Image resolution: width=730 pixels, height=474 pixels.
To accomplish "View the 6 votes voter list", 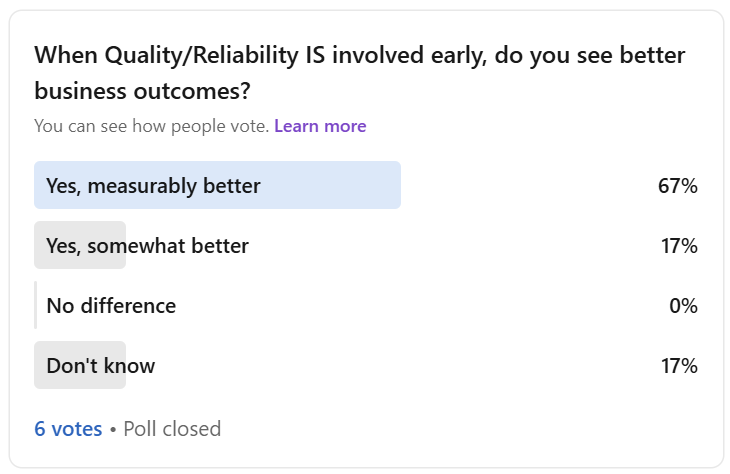I will (x=68, y=429).
